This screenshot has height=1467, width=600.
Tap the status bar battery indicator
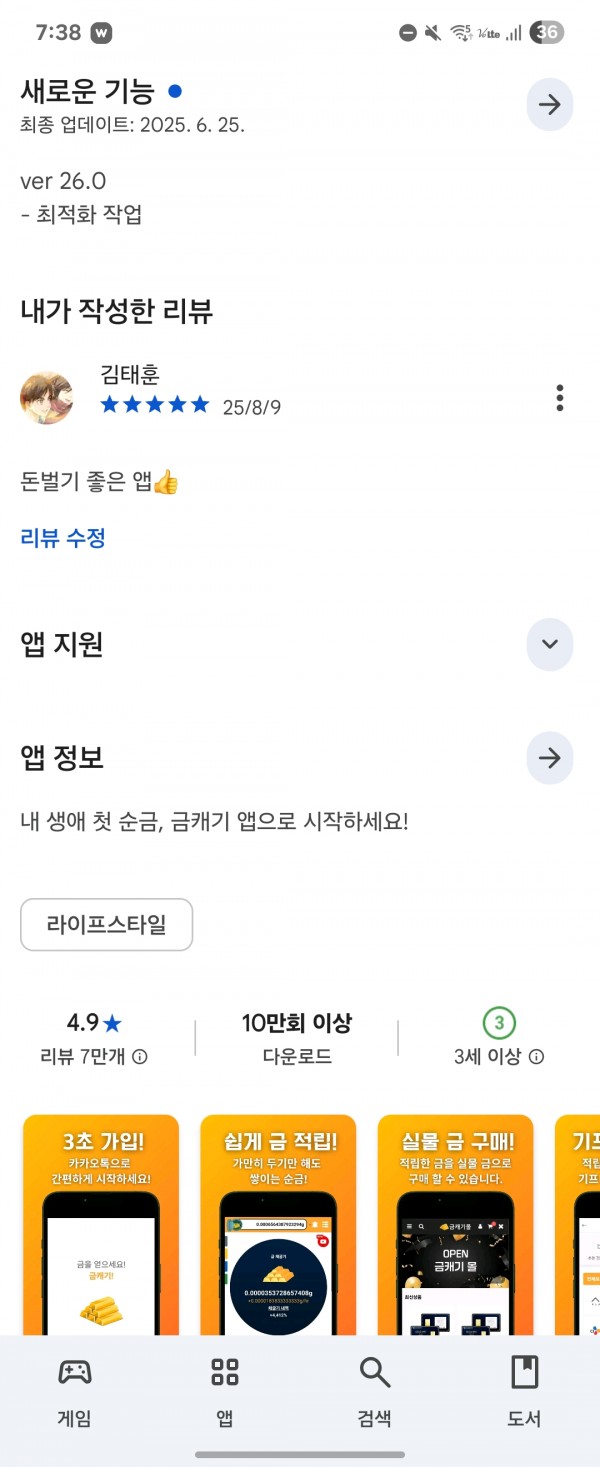click(547, 32)
